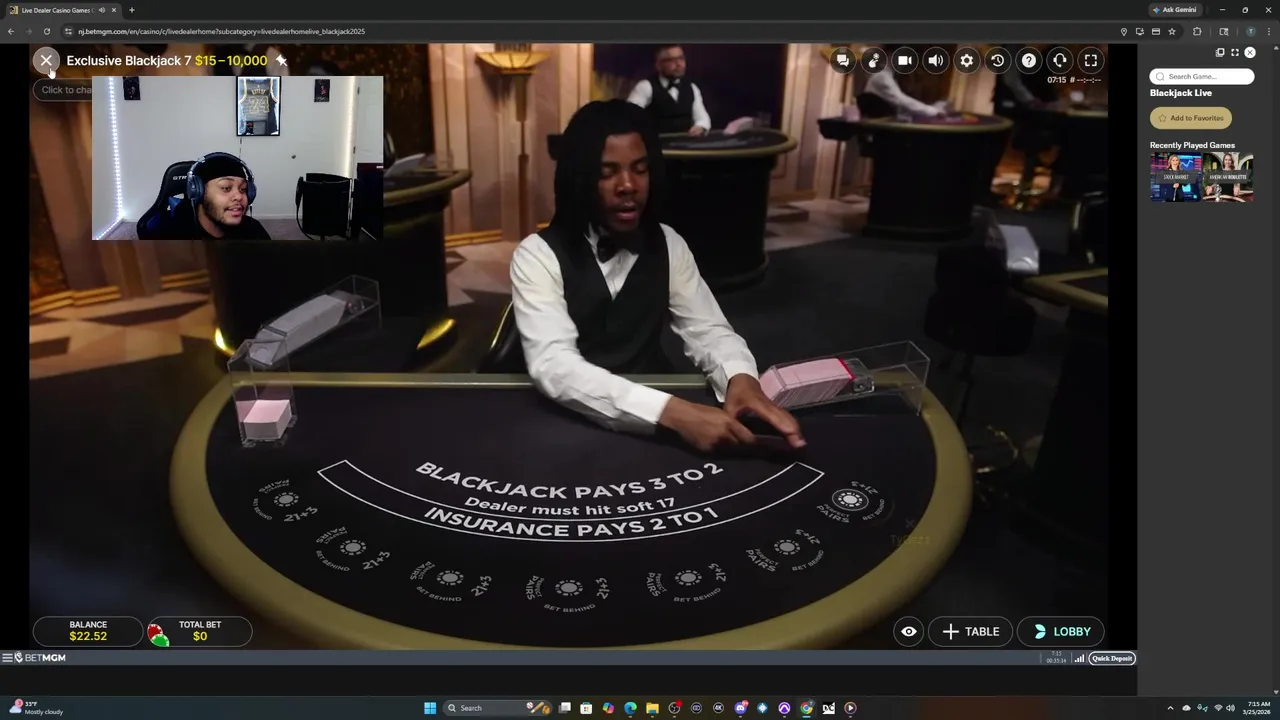Open a new browser tab
Viewport: 1280px width, 720px height.
(x=131, y=10)
